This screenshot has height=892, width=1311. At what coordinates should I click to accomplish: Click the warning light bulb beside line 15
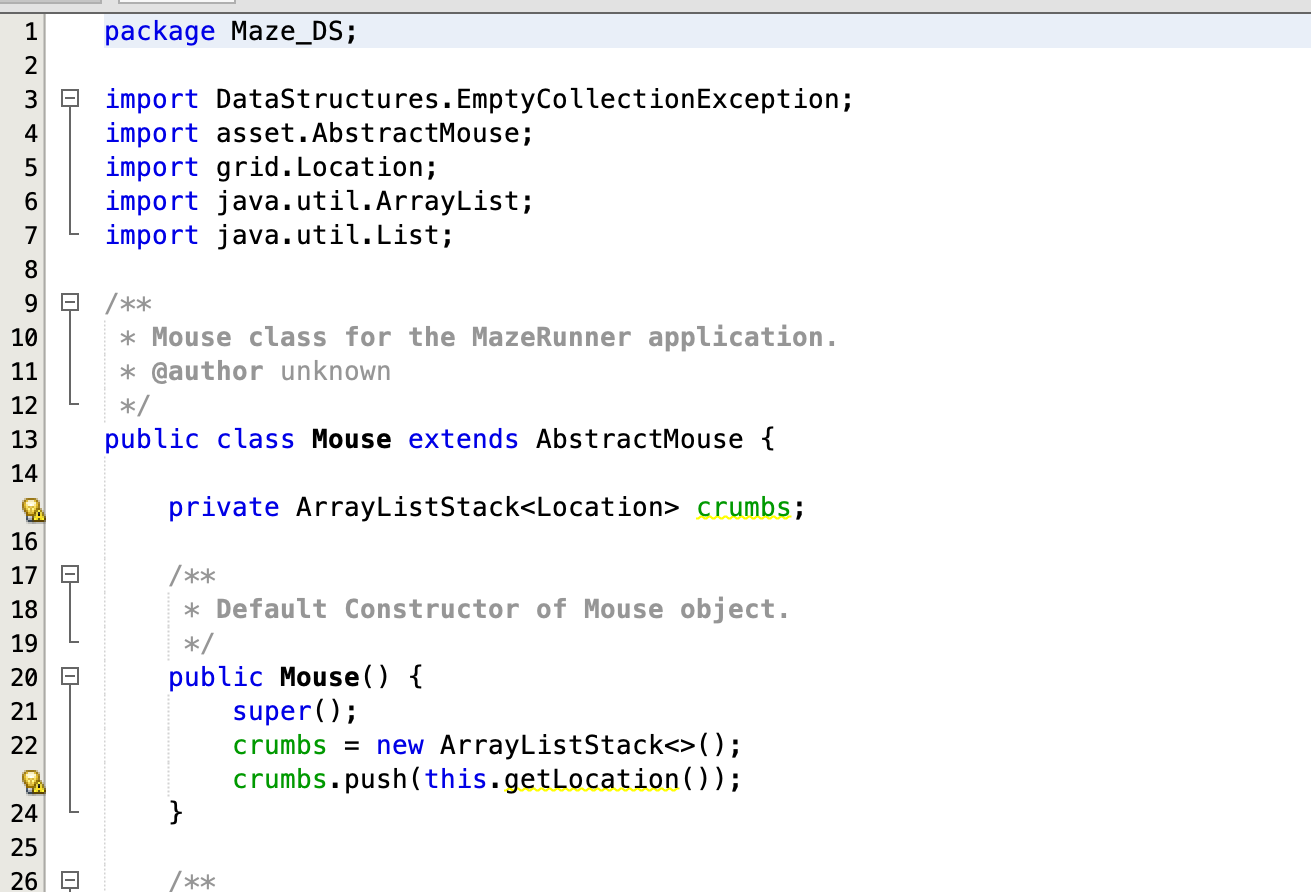click(35, 510)
